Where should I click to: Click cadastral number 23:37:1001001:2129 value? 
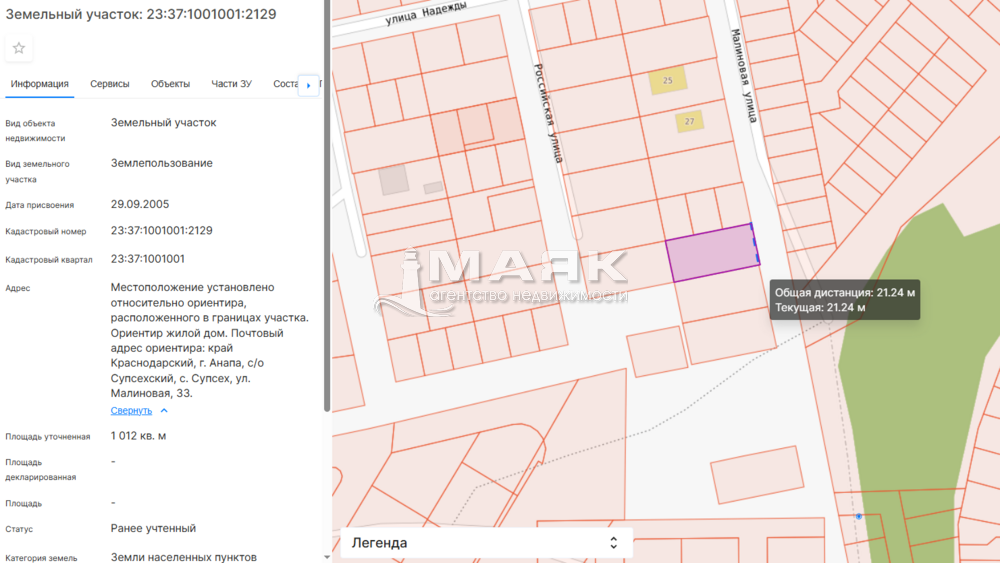pyautogui.click(x=161, y=231)
